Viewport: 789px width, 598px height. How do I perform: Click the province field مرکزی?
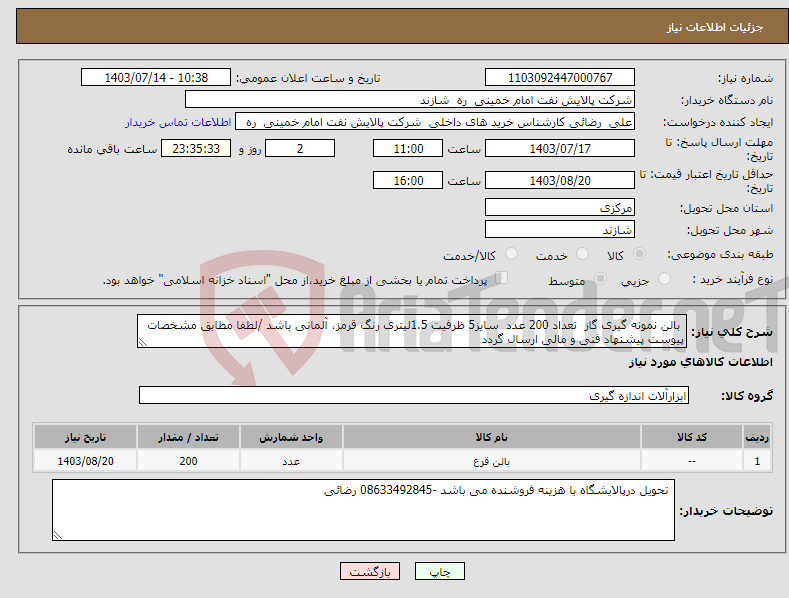coord(560,207)
